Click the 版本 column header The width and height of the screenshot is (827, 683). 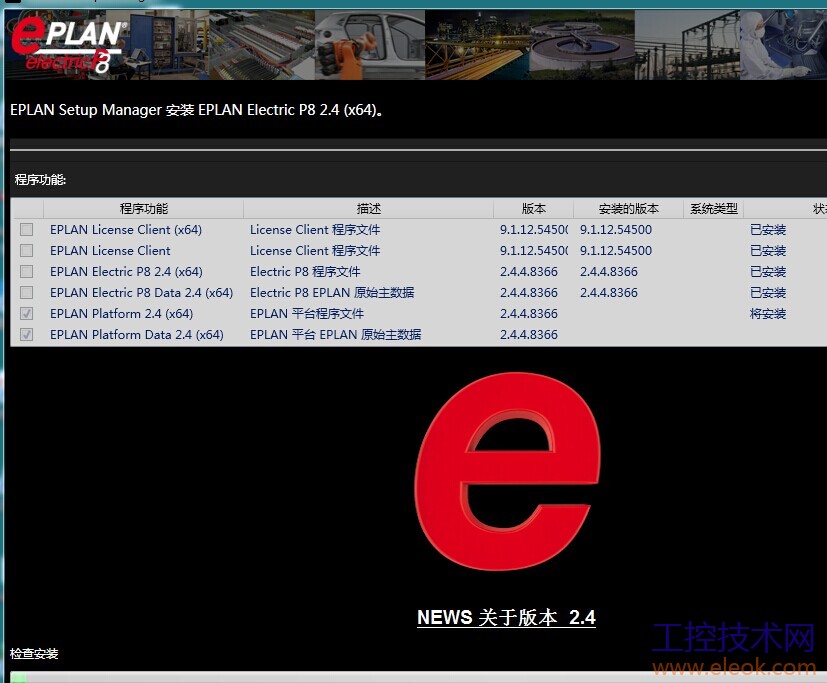pyautogui.click(x=533, y=209)
